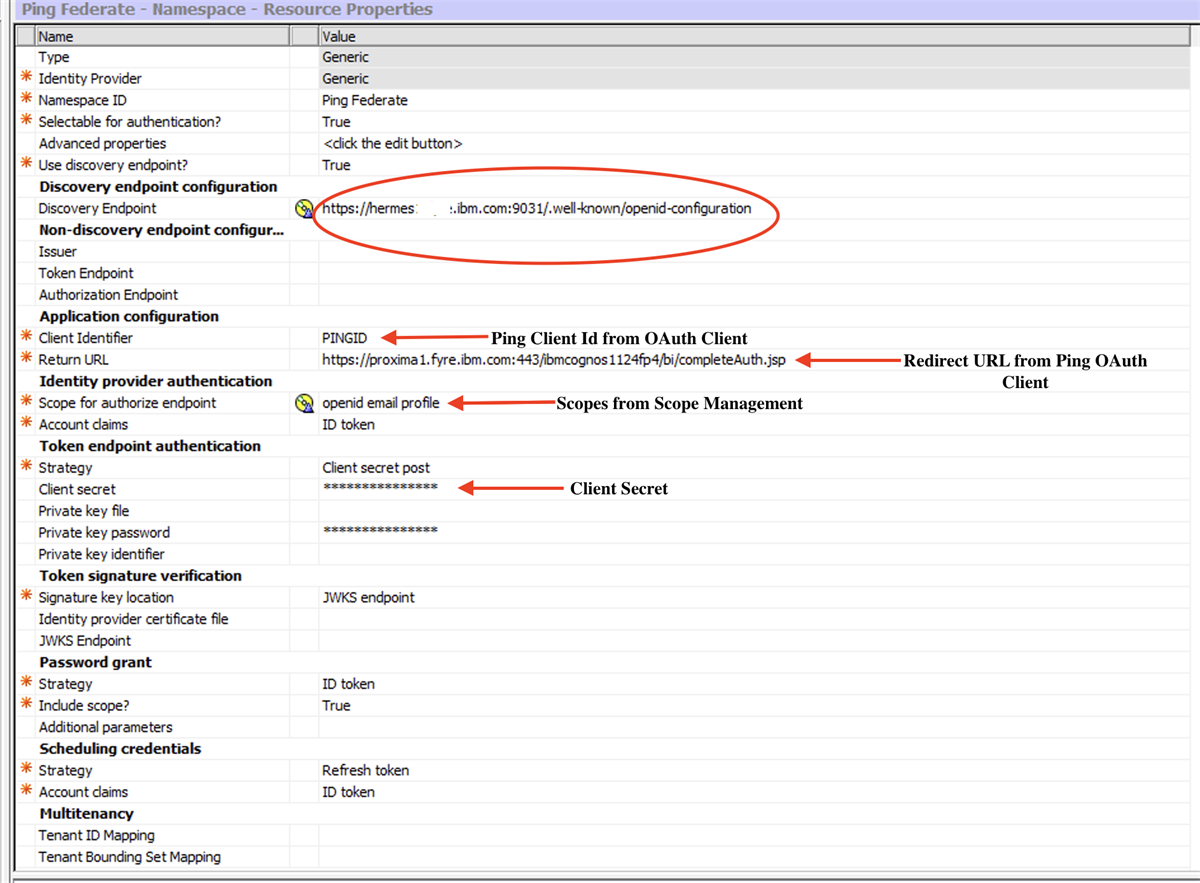Open ID token value for Identity provider account claims
This screenshot has width=1200, height=883.
coord(348,425)
